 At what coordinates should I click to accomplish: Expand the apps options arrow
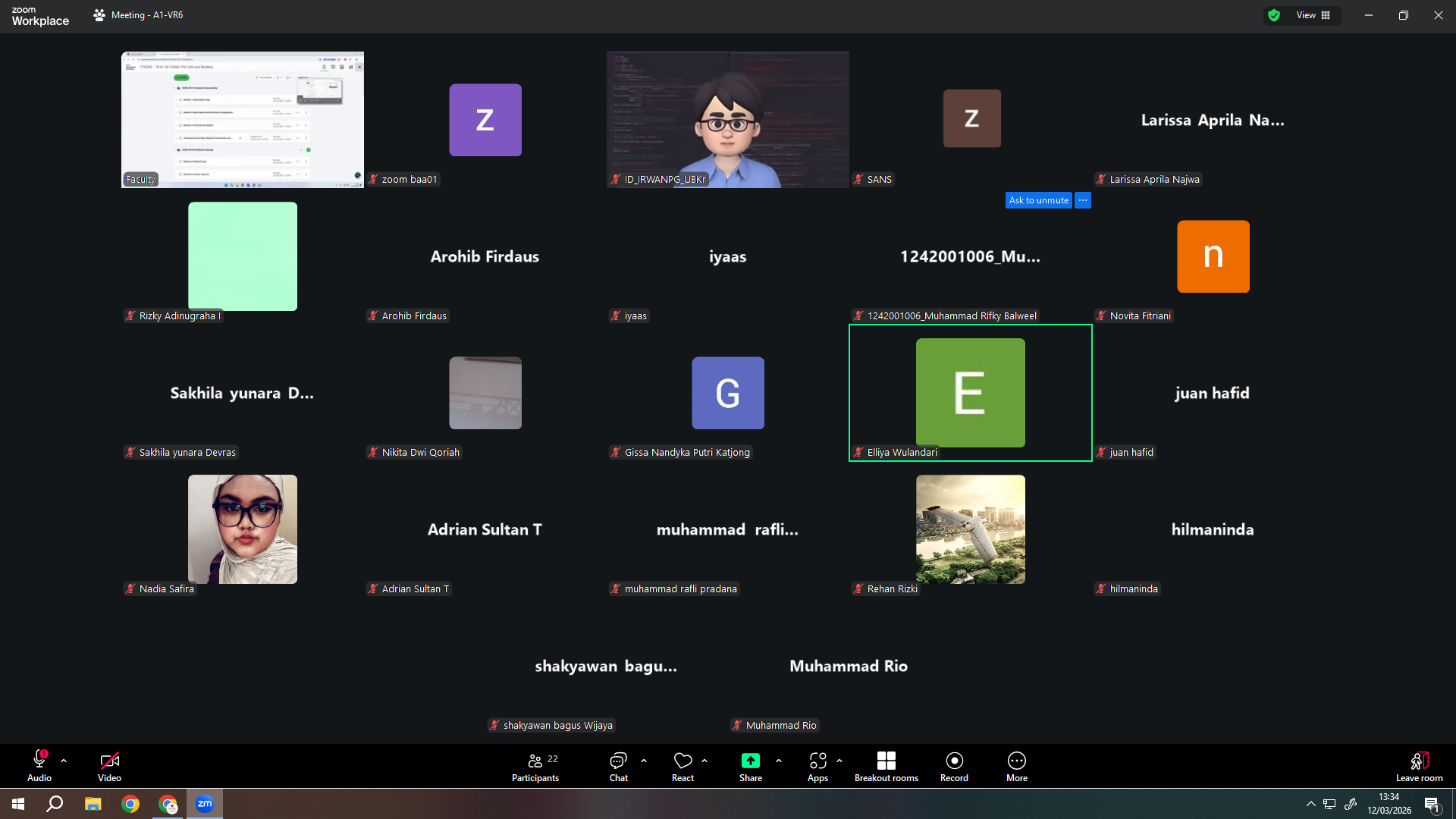[839, 761]
